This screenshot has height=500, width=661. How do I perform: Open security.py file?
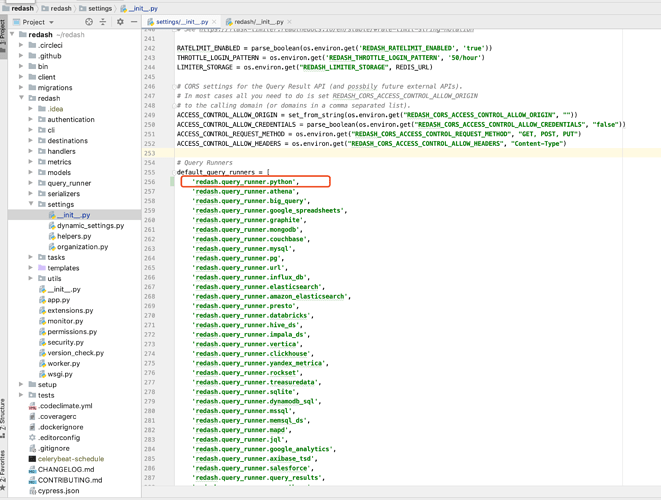click(66, 342)
